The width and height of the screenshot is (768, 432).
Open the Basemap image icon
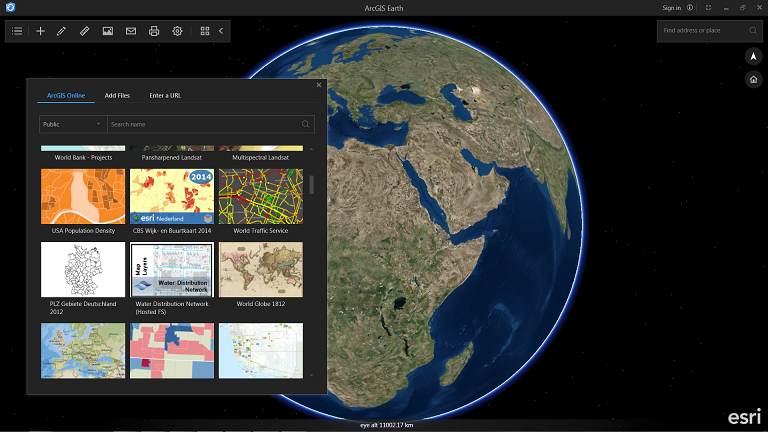pyautogui.click(x=108, y=31)
